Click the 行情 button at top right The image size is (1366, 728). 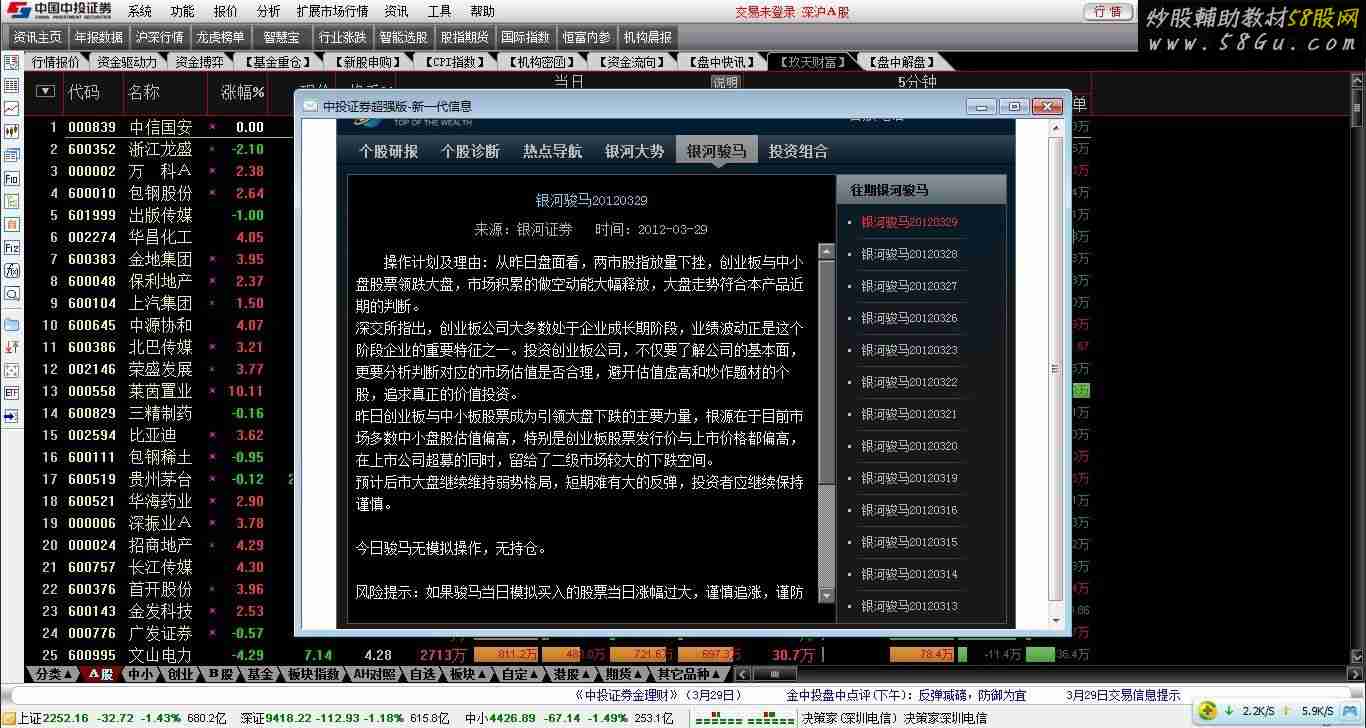click(1107, 12)
